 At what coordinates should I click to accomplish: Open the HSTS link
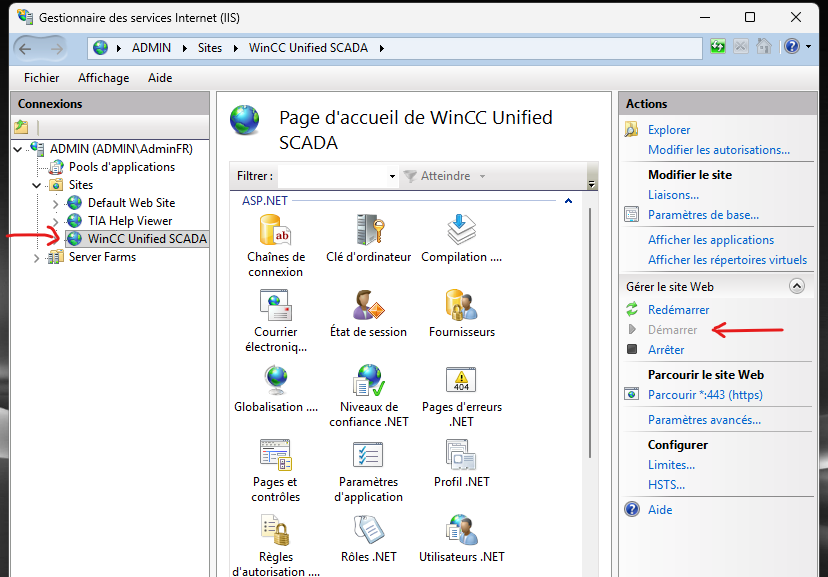click(x=666, y=485)
